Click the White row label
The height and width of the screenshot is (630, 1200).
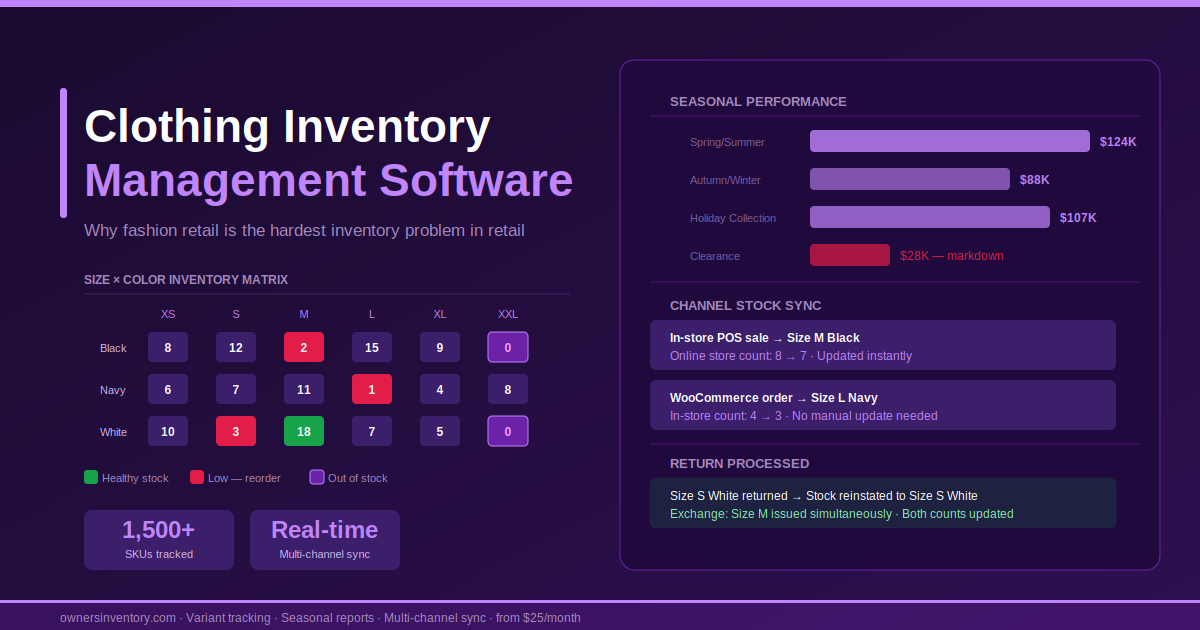click(114, 432)
